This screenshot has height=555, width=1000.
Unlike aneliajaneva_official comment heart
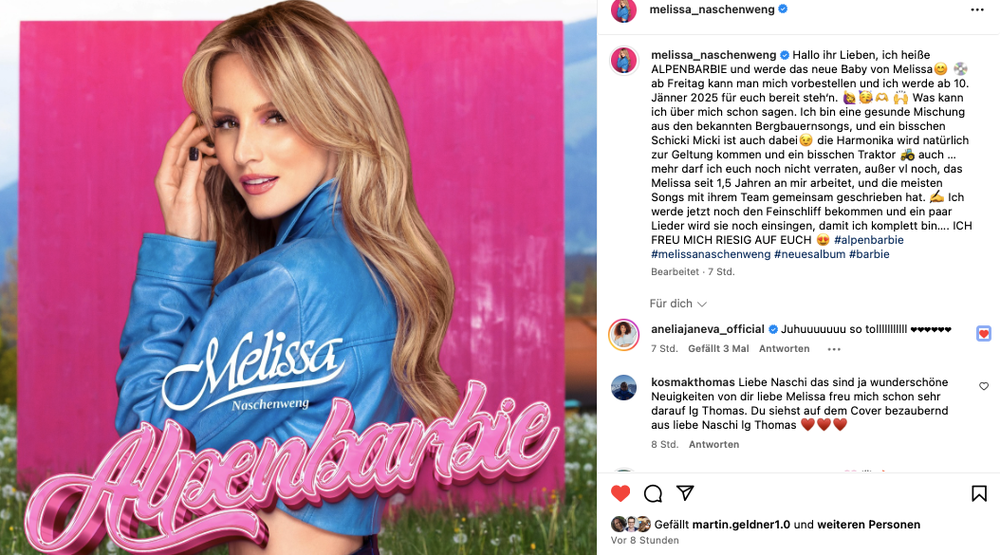983,333
